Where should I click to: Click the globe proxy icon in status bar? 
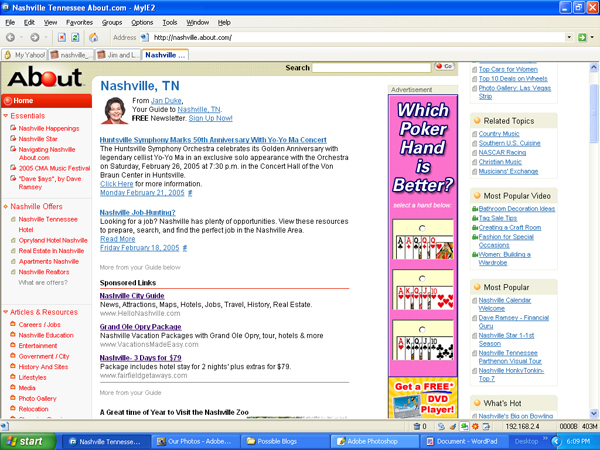[x=442, y=426]
